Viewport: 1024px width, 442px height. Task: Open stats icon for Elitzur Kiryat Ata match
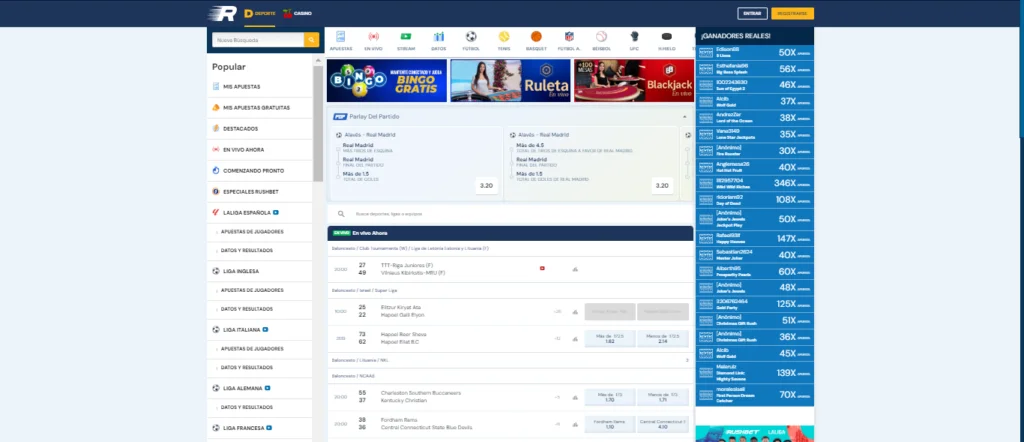pyautogui.click(x=575, y=311)
